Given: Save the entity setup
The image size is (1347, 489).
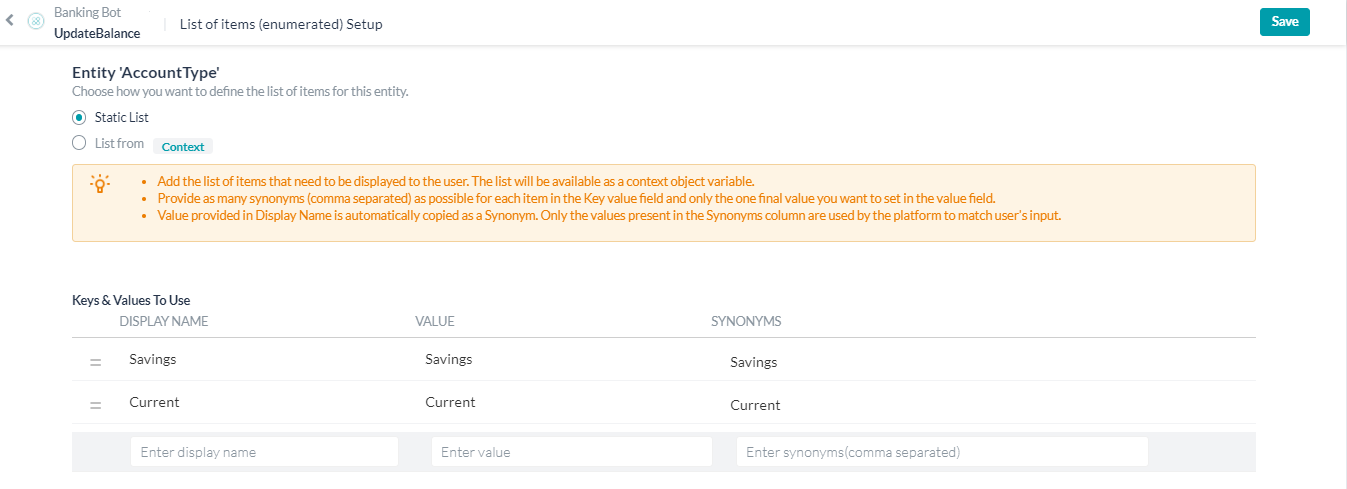Looking at the screenshot, I should pos(1284,22).
